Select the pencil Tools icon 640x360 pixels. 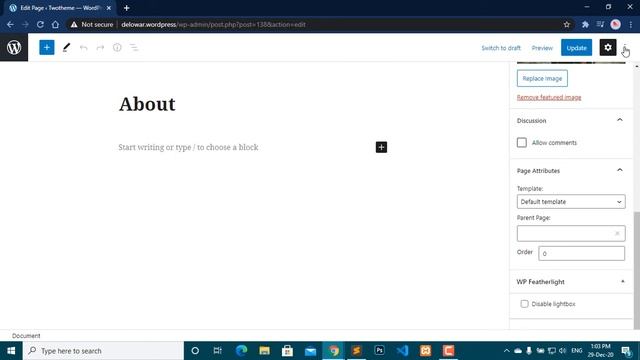[66, 48]
